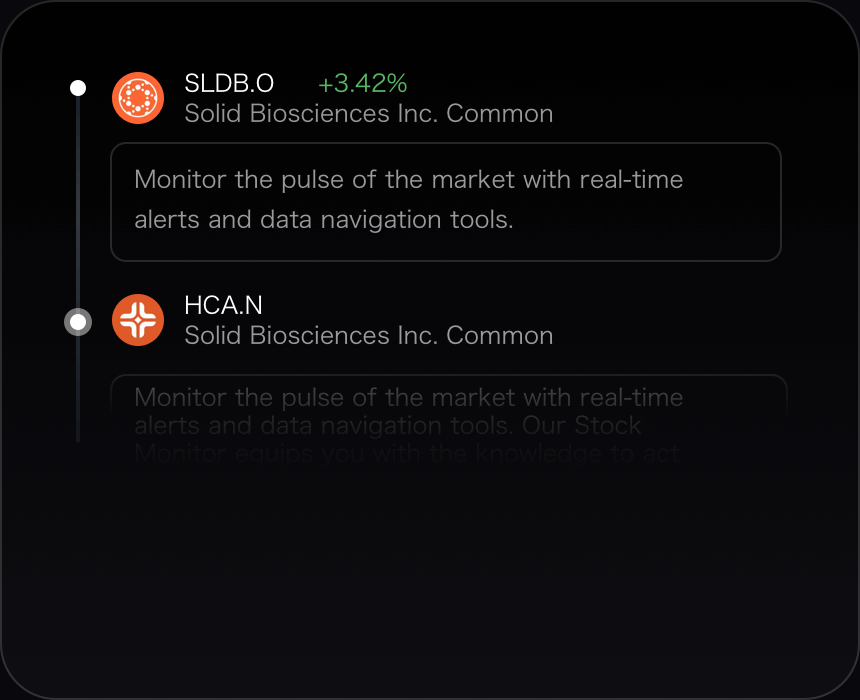The width and height of the screenshot is (860, 700).
Task: Click the SLDB.O orange circular logo
Action: [x=138, y=98]
